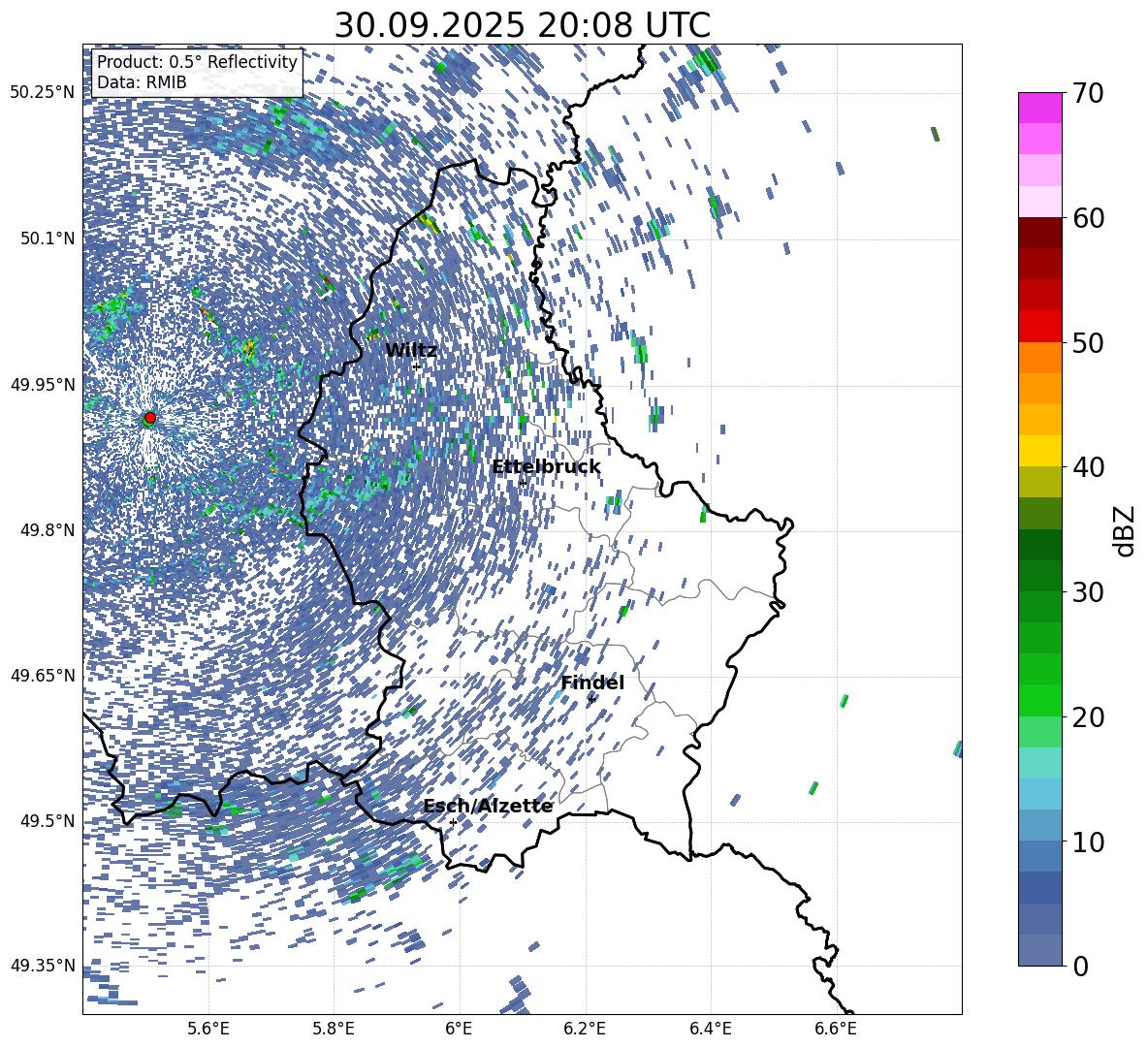Viewport: 1148px width, 1048px height.
Task: Click the plot title 30.09.2025 20:08 UTC
Action: pos(522,25)
